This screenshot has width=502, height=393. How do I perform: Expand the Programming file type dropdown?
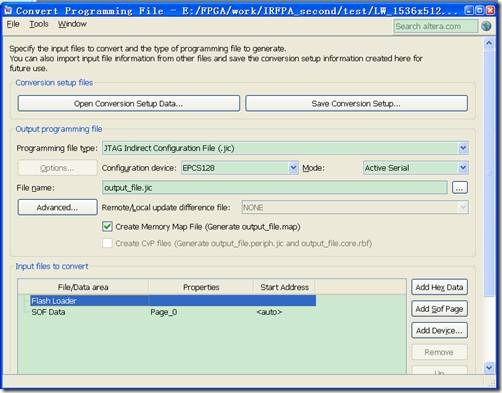pyautogui.click(x=463, y=148)
